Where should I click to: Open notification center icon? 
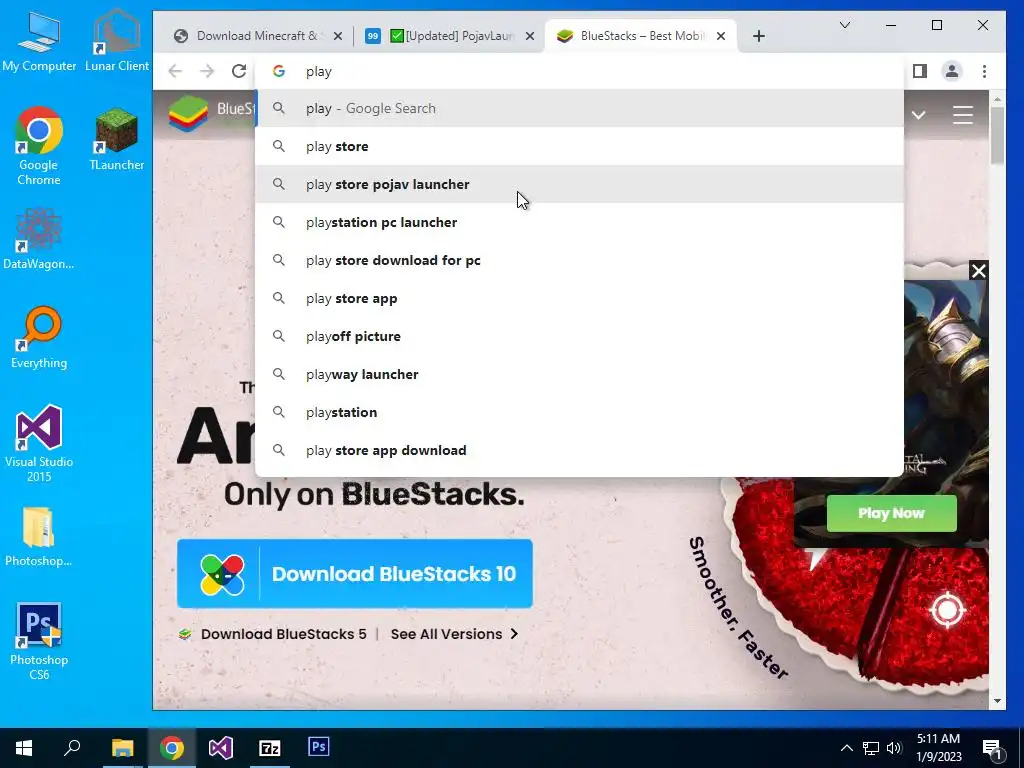coord(992,748)
